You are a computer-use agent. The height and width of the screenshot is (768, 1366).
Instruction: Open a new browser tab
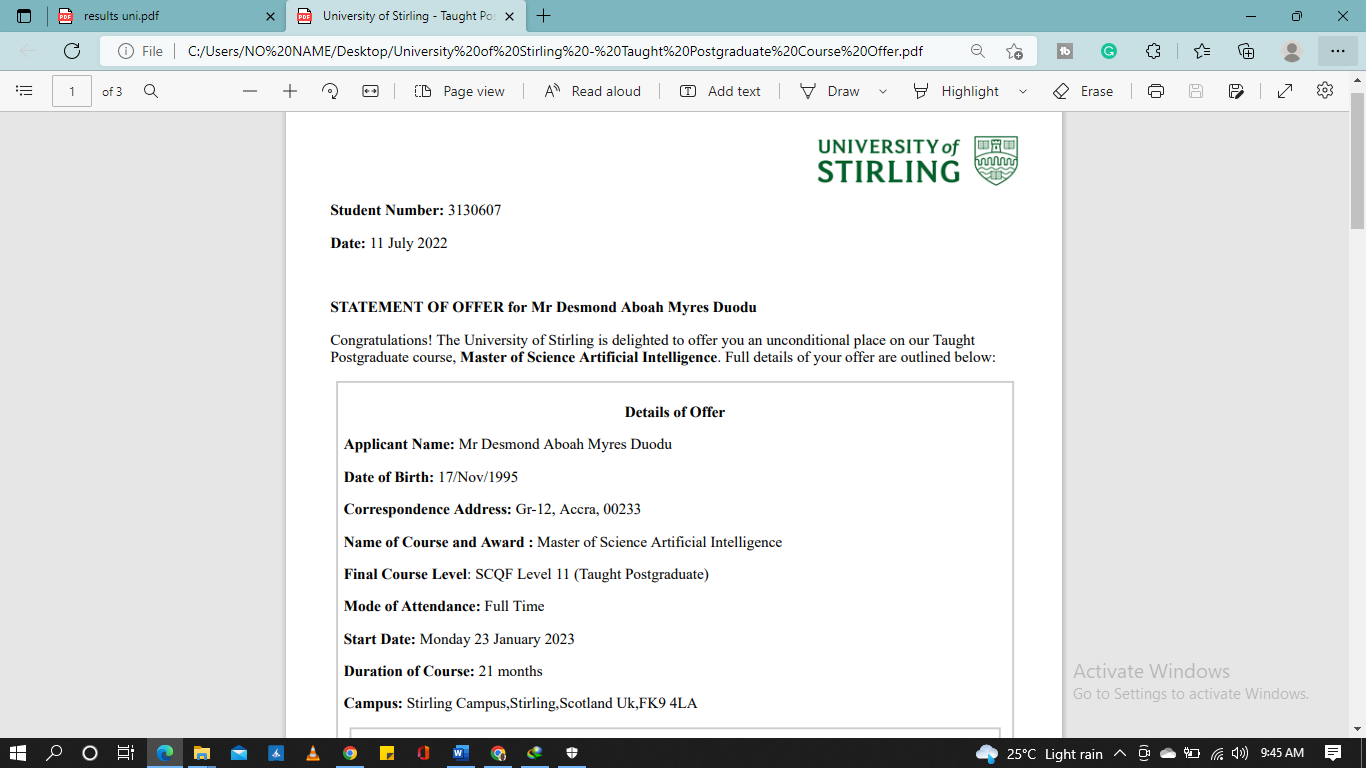tap(543, 16)
